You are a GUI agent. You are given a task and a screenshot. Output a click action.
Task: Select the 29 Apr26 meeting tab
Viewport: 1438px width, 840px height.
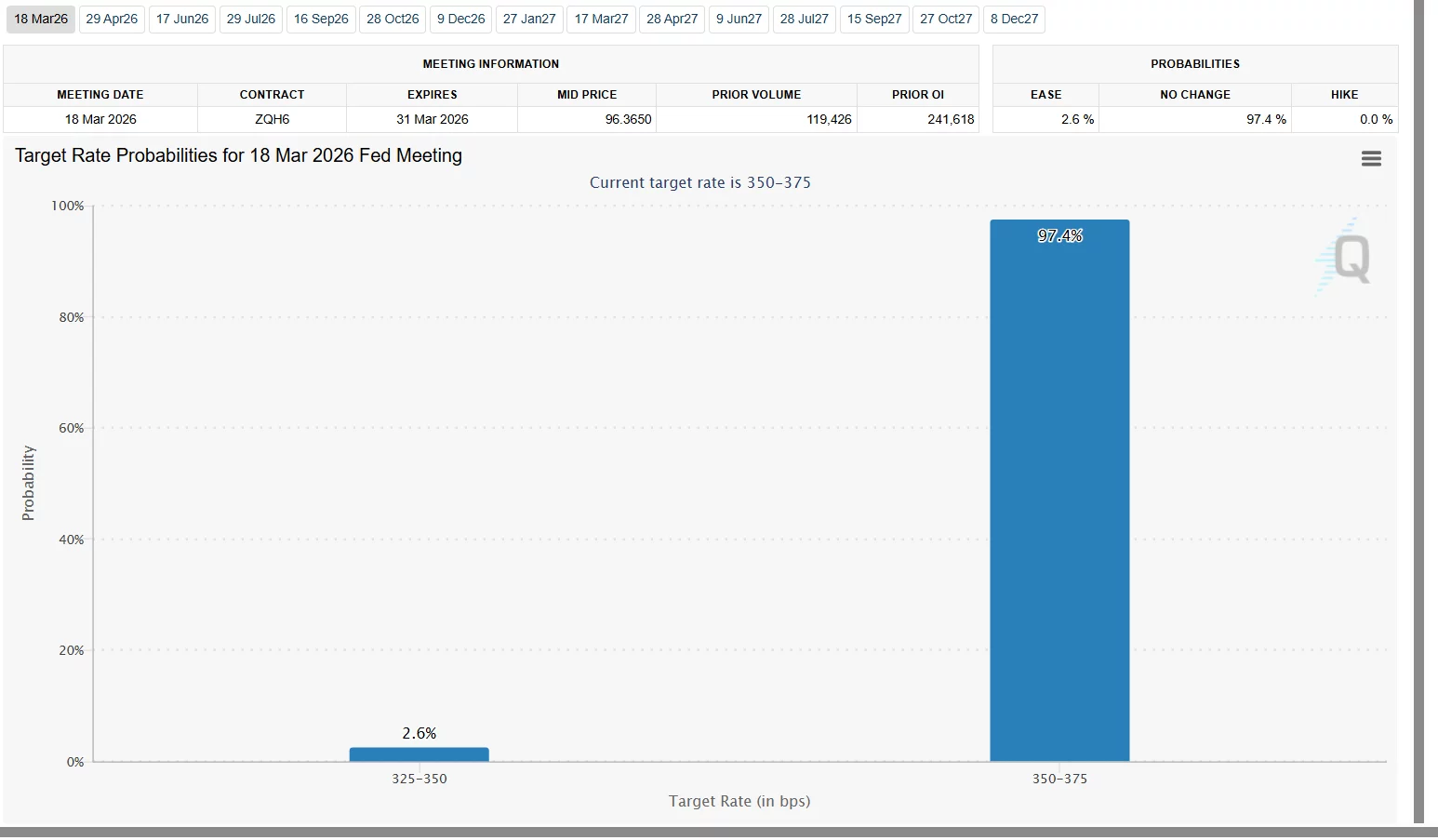[111, 19]
